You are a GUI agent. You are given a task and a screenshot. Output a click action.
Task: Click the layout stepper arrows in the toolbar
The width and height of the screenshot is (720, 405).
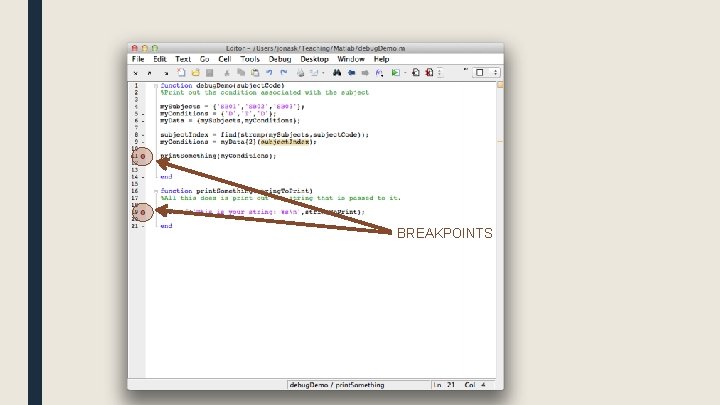coord(495,73)
